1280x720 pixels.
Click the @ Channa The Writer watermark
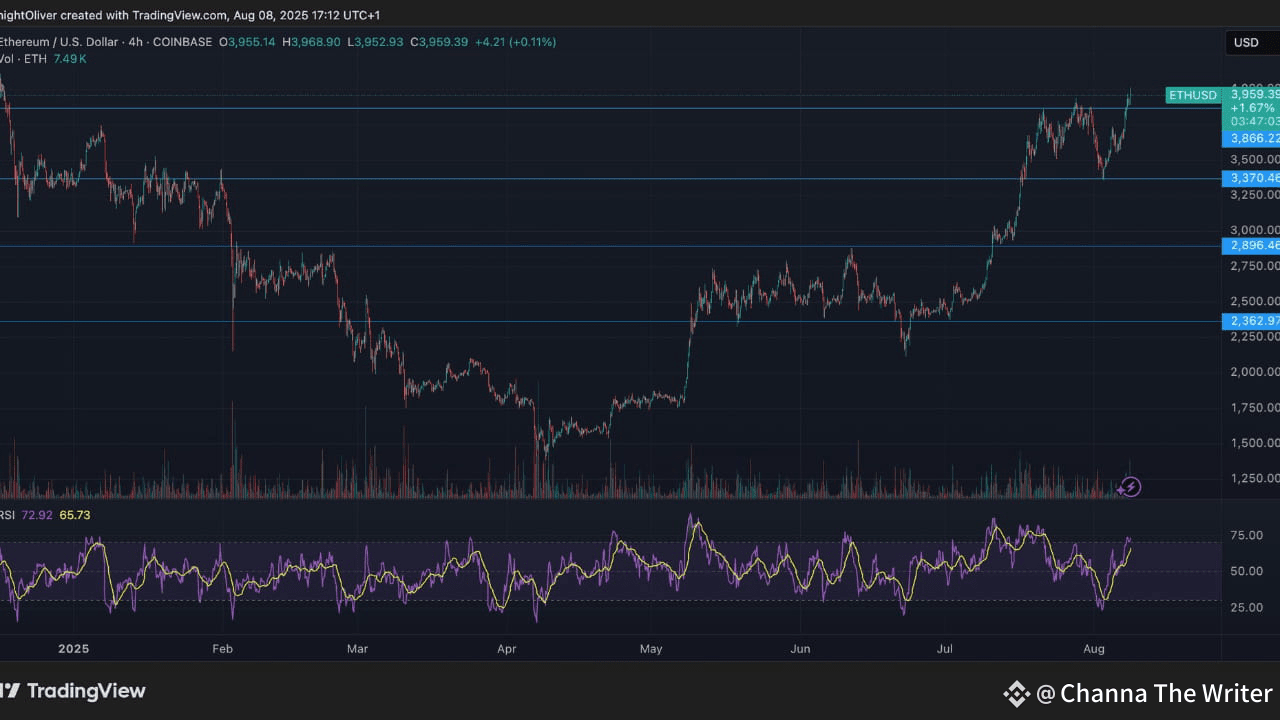pyautogui.click(x=1154, y=693)
